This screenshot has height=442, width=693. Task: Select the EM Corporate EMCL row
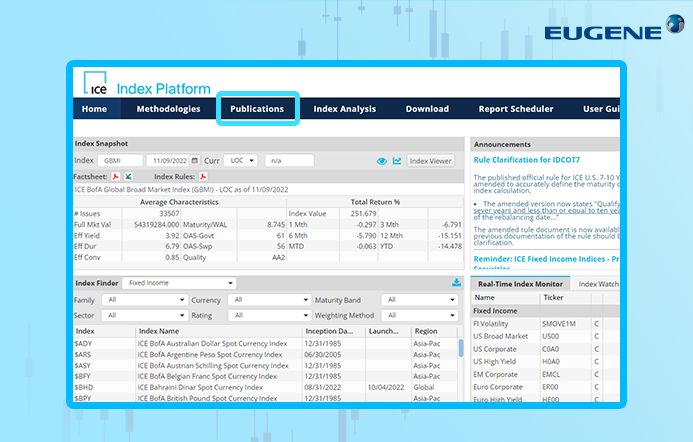[x=545, y=374]
